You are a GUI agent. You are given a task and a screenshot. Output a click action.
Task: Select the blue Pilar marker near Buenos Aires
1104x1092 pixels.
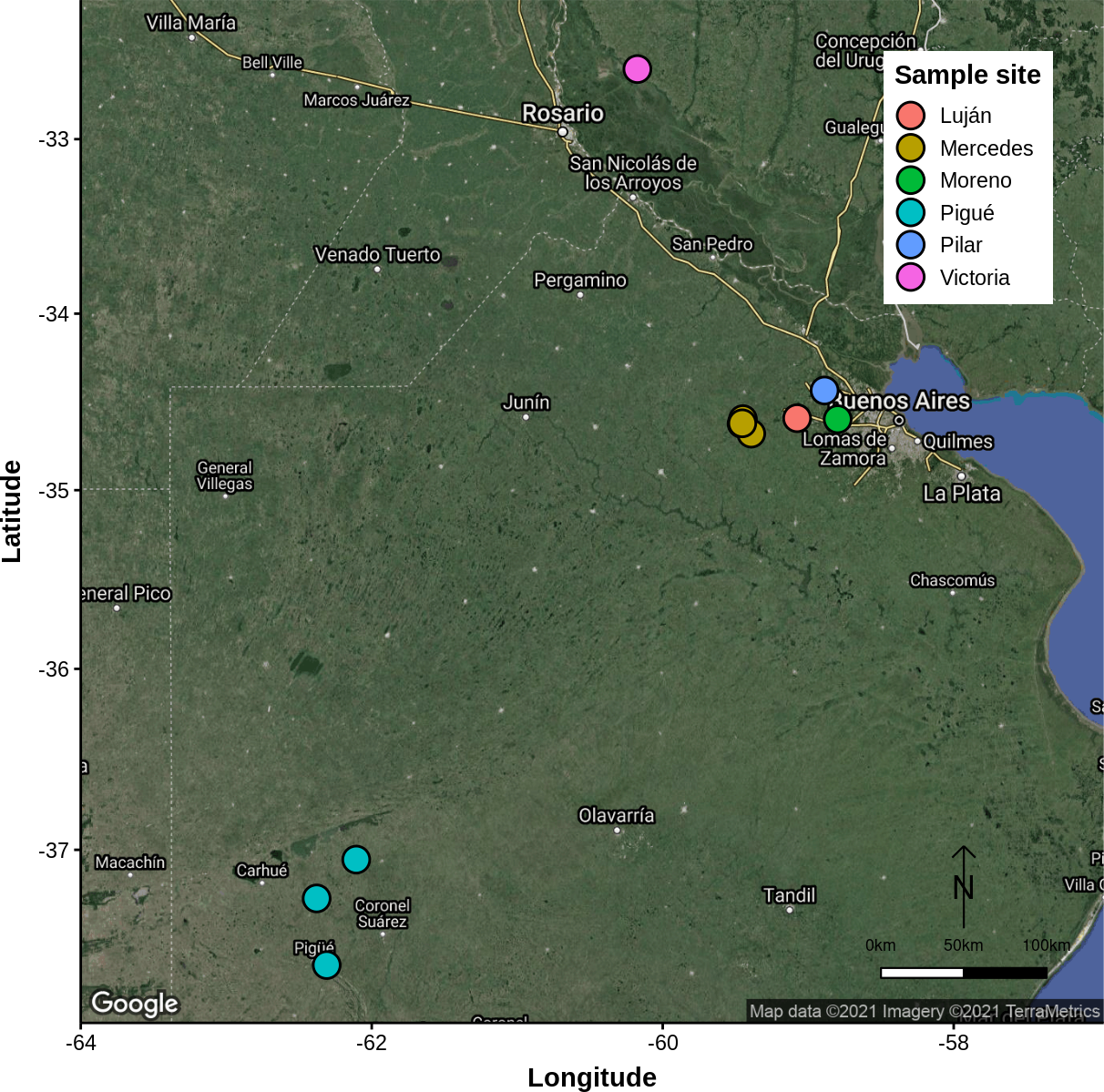tap(824, 391)
